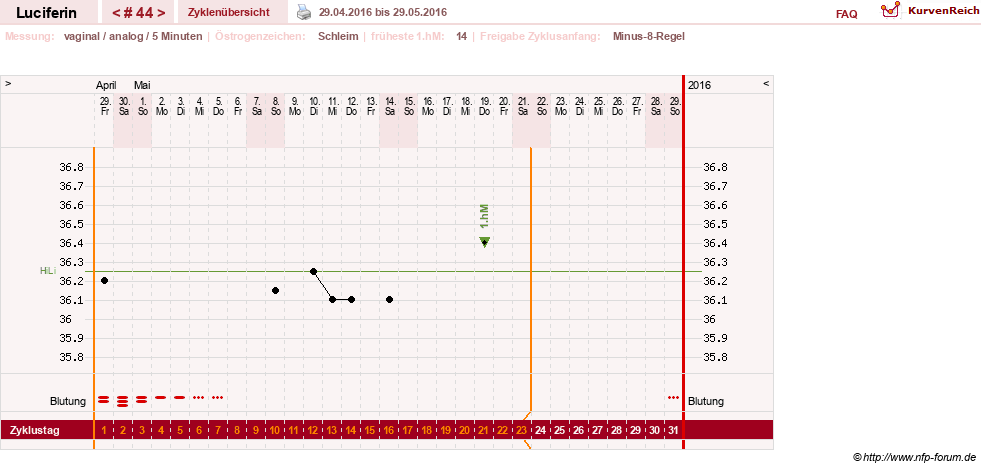Image resolution: width=981 pixels, height=469 pixels.
Task: Click the left Blutung row label
Action: pyautogui.click(x=68, y=401)
